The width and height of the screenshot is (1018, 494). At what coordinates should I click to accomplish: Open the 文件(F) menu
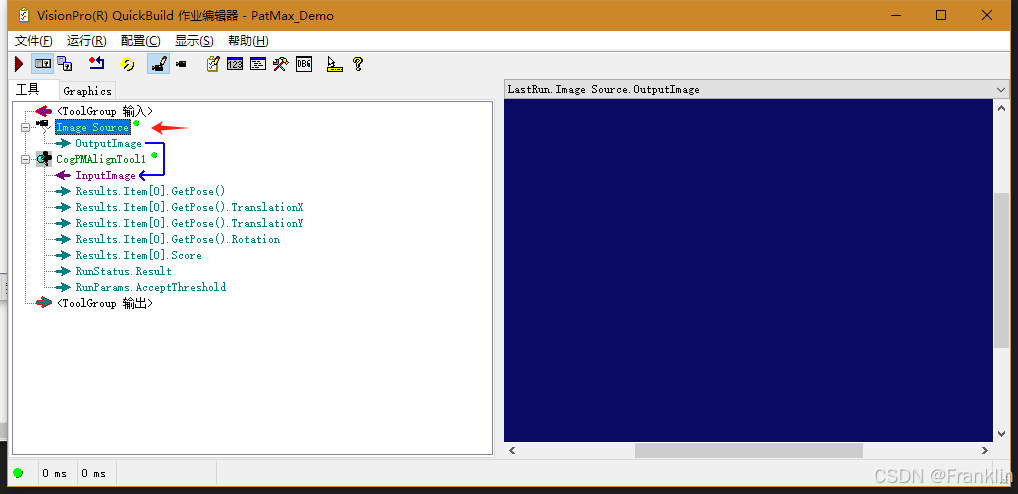tap(34, 41)
